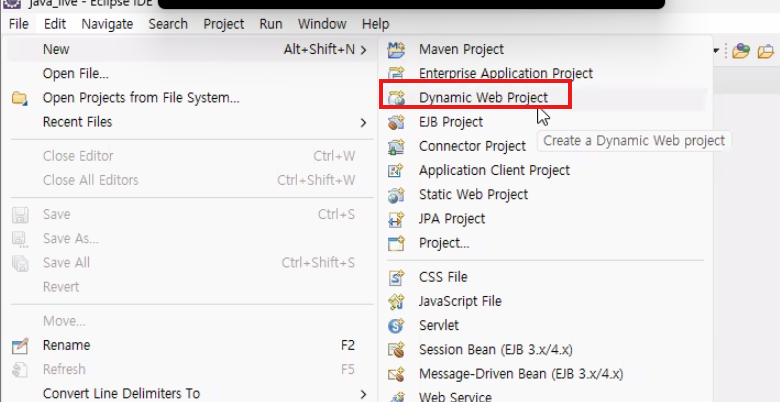
Task: Click the Message-Driven Bean icon
Action: coord(396,374)
